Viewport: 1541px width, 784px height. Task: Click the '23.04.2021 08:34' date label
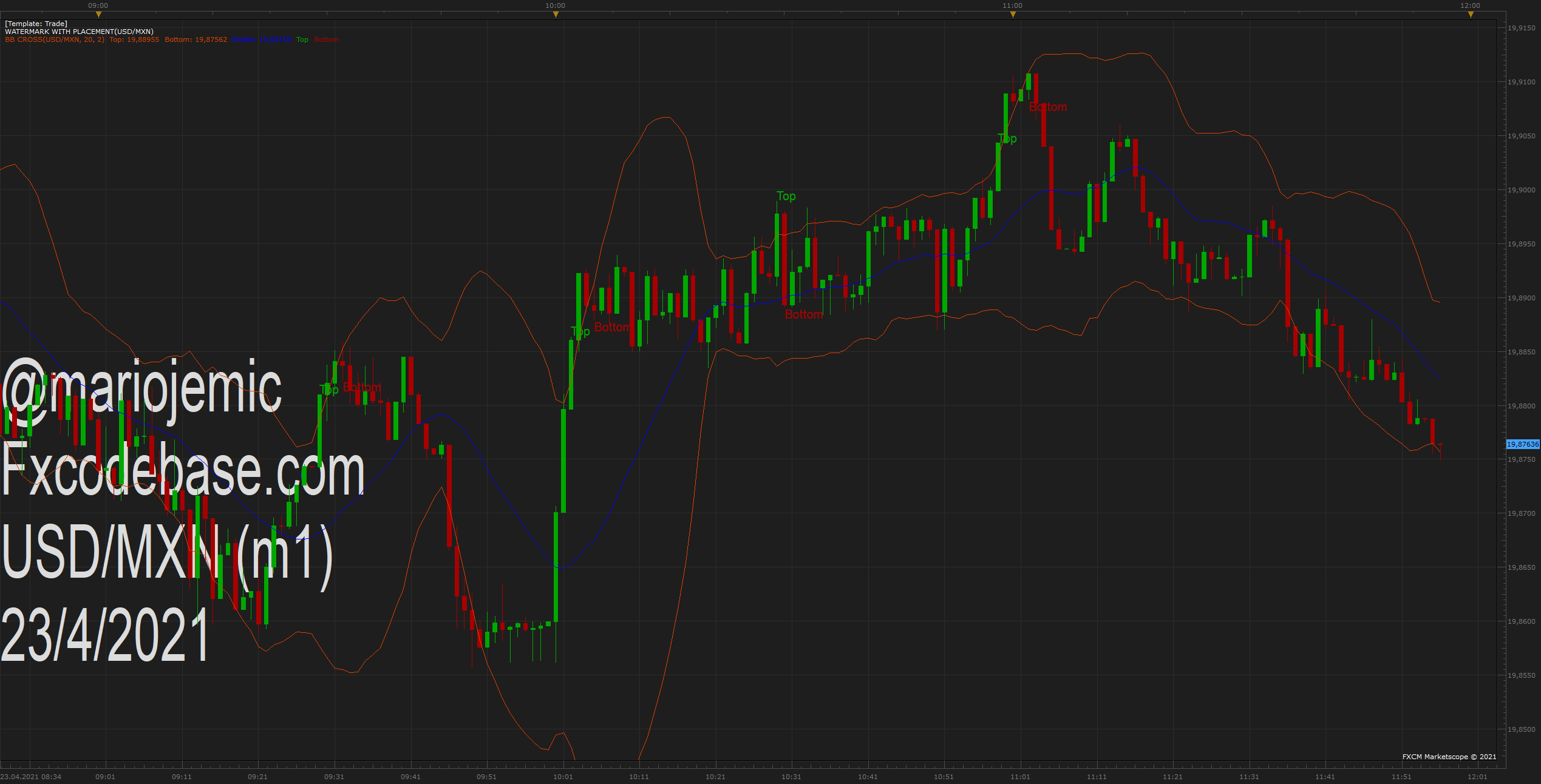[31, 777]
